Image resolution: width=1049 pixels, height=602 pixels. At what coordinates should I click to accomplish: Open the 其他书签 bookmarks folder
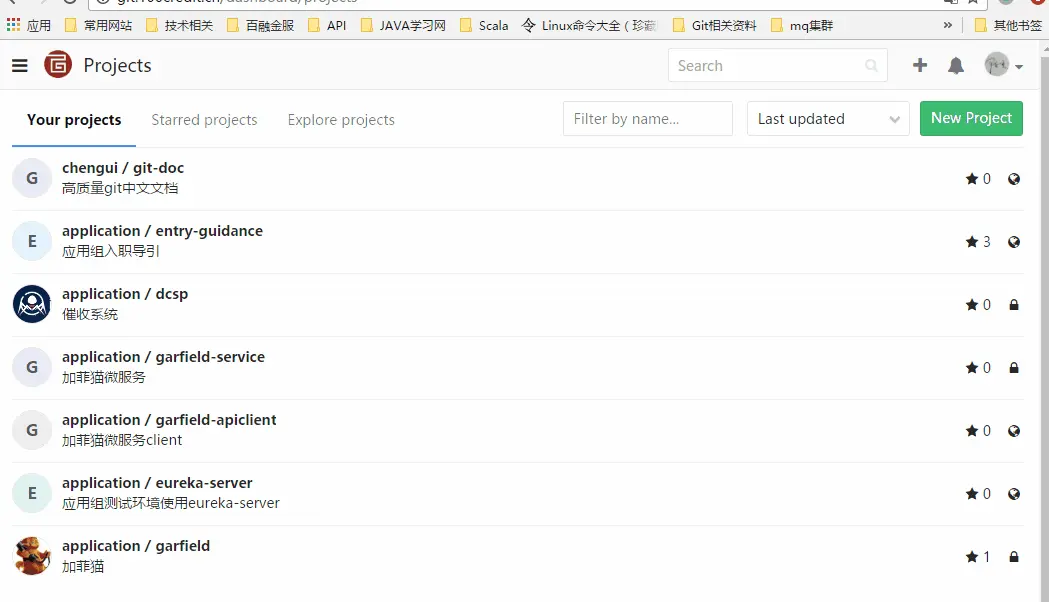tap(1008, 25)
